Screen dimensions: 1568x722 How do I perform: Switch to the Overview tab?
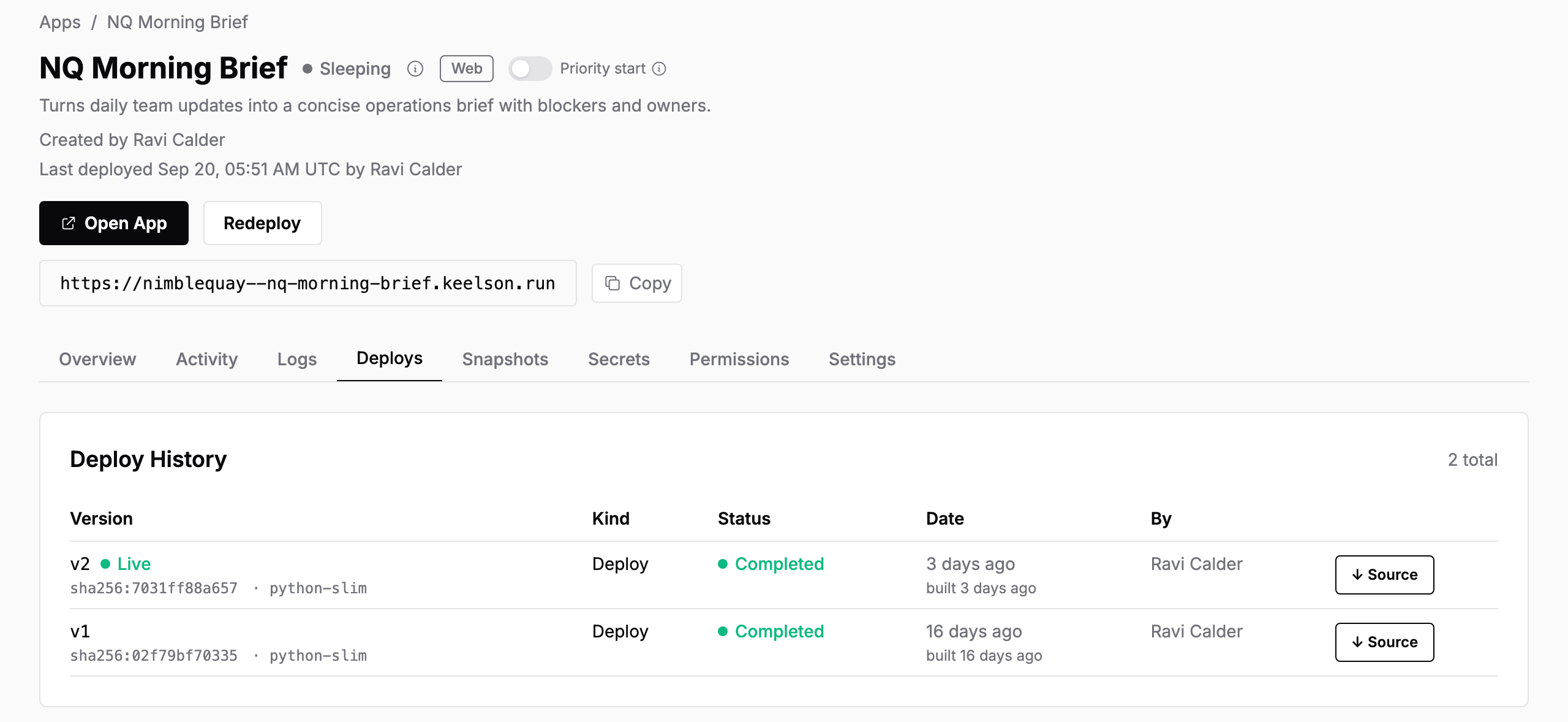point(97,359)
